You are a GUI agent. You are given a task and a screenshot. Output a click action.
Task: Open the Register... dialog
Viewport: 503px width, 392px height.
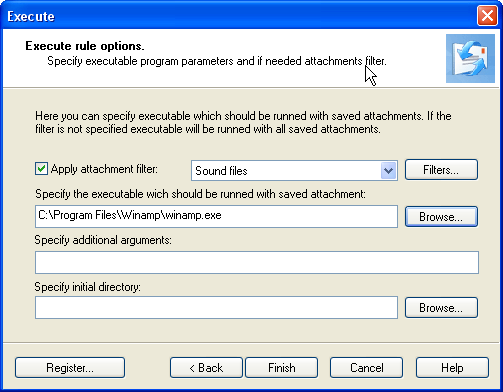pos(70,368)
